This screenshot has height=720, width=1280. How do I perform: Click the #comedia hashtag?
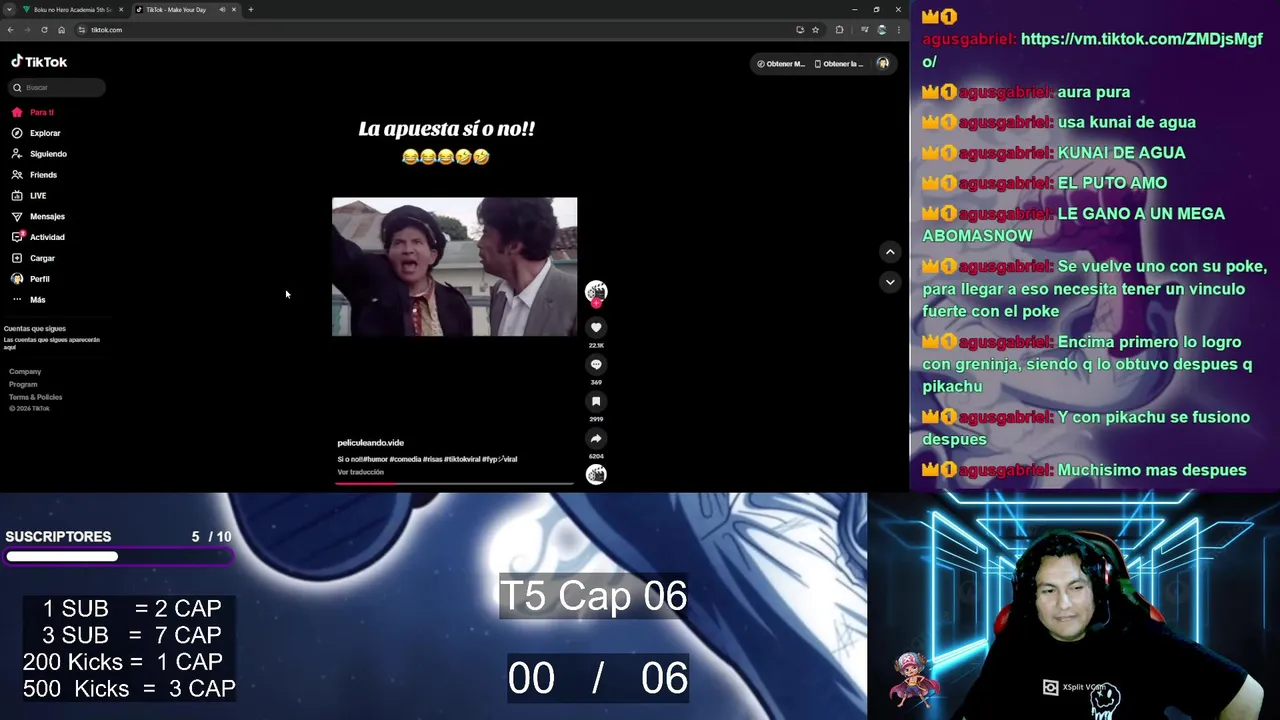click(405, 459)
